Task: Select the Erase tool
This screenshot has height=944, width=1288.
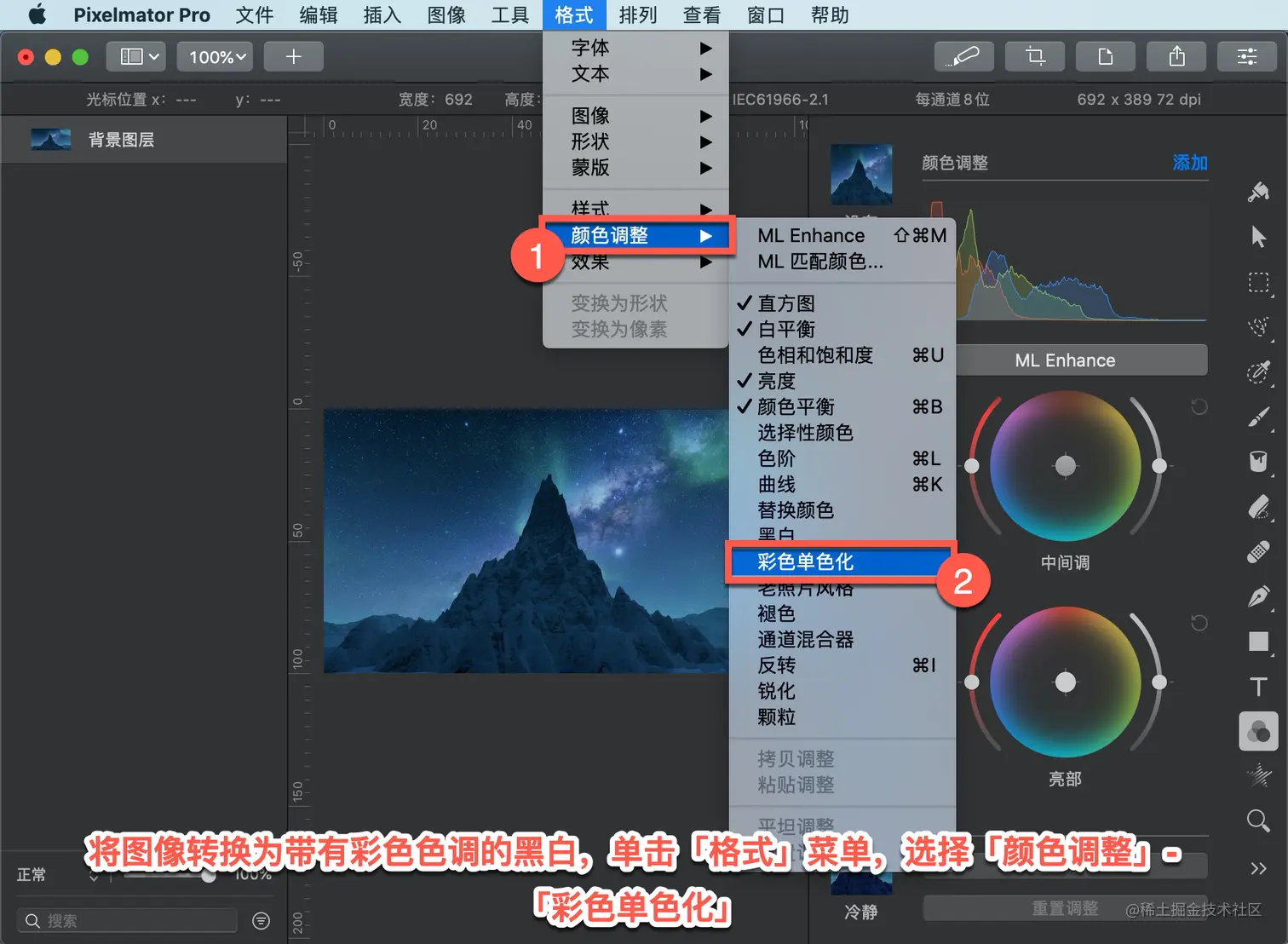Action: coord(1258,507)
